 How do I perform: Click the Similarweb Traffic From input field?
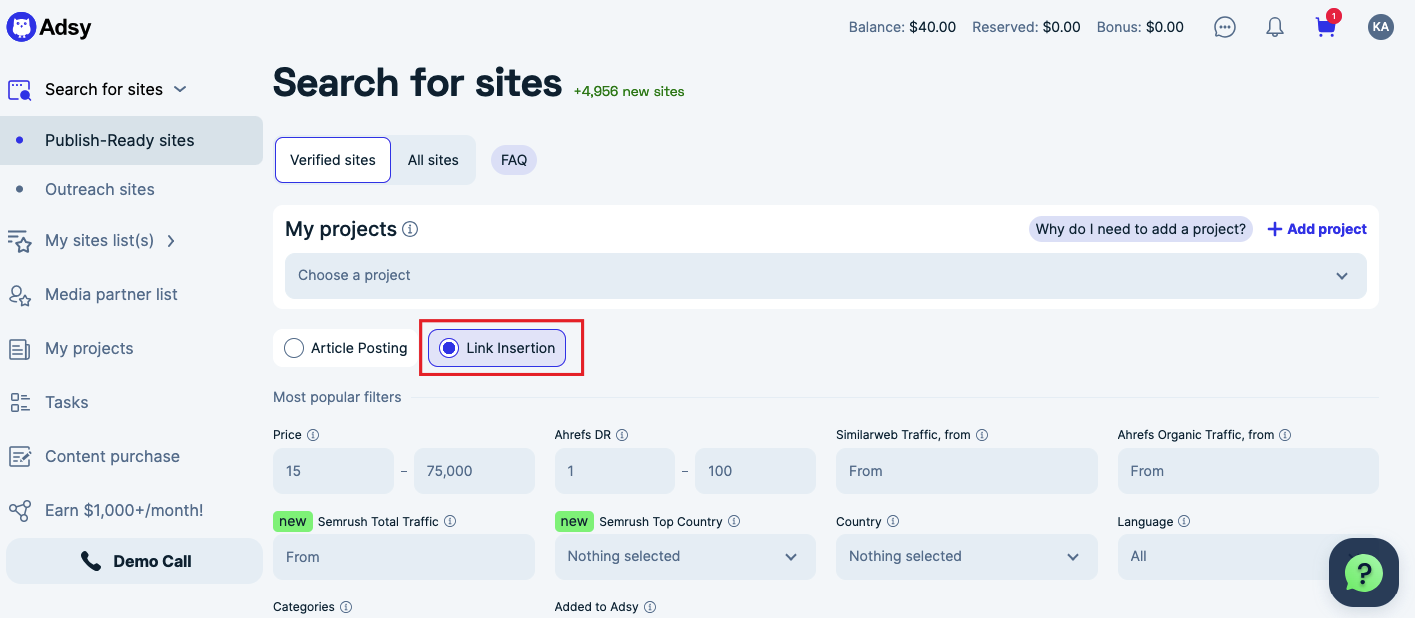point(966,471)
